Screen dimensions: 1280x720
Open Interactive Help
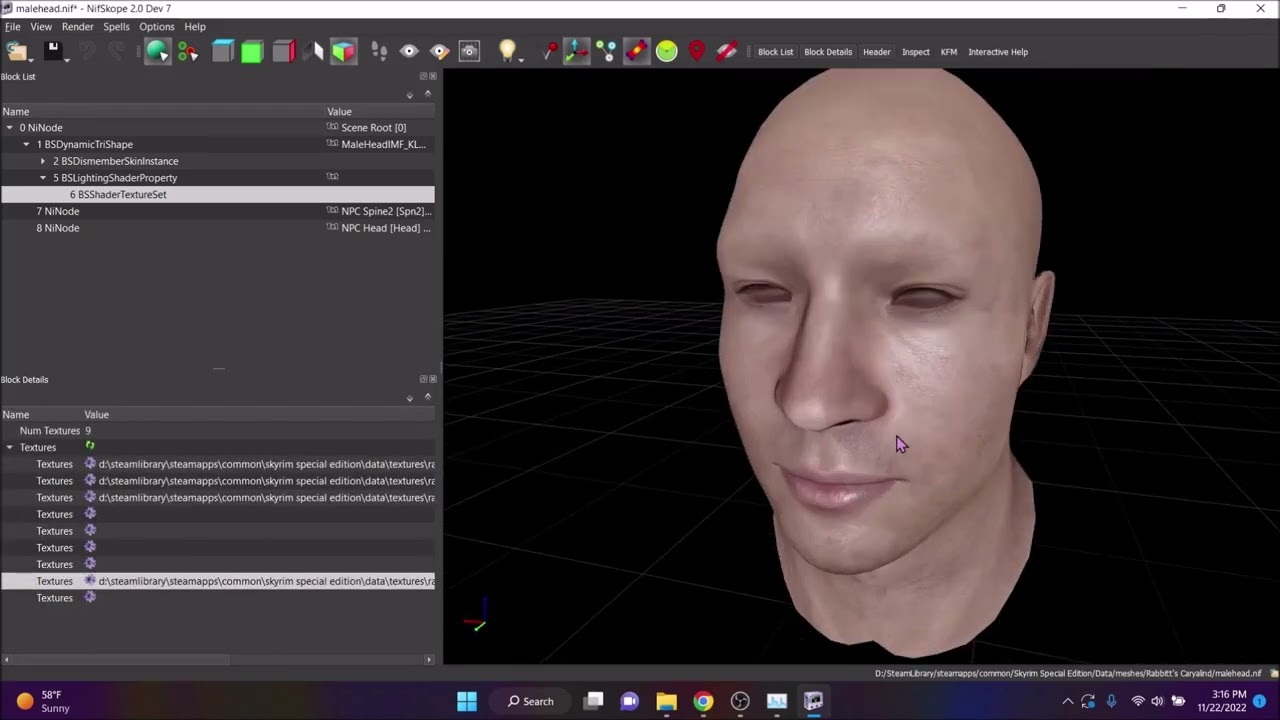[x=997, y=52]
